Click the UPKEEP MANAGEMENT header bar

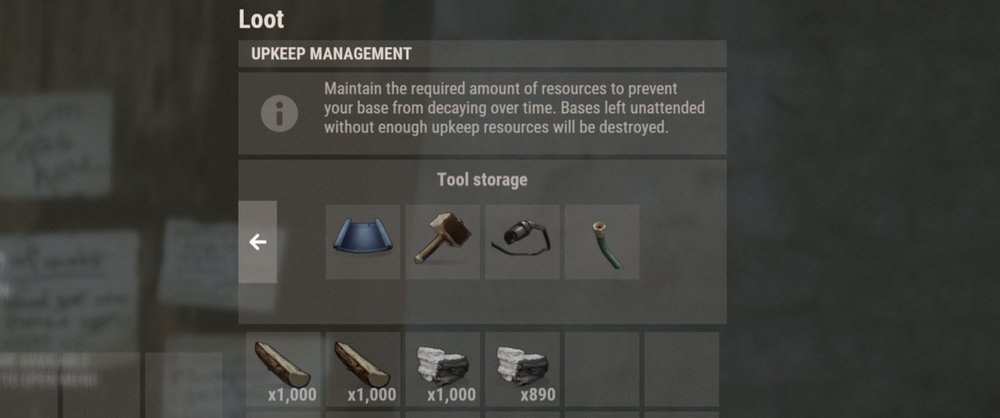point(482,54)
